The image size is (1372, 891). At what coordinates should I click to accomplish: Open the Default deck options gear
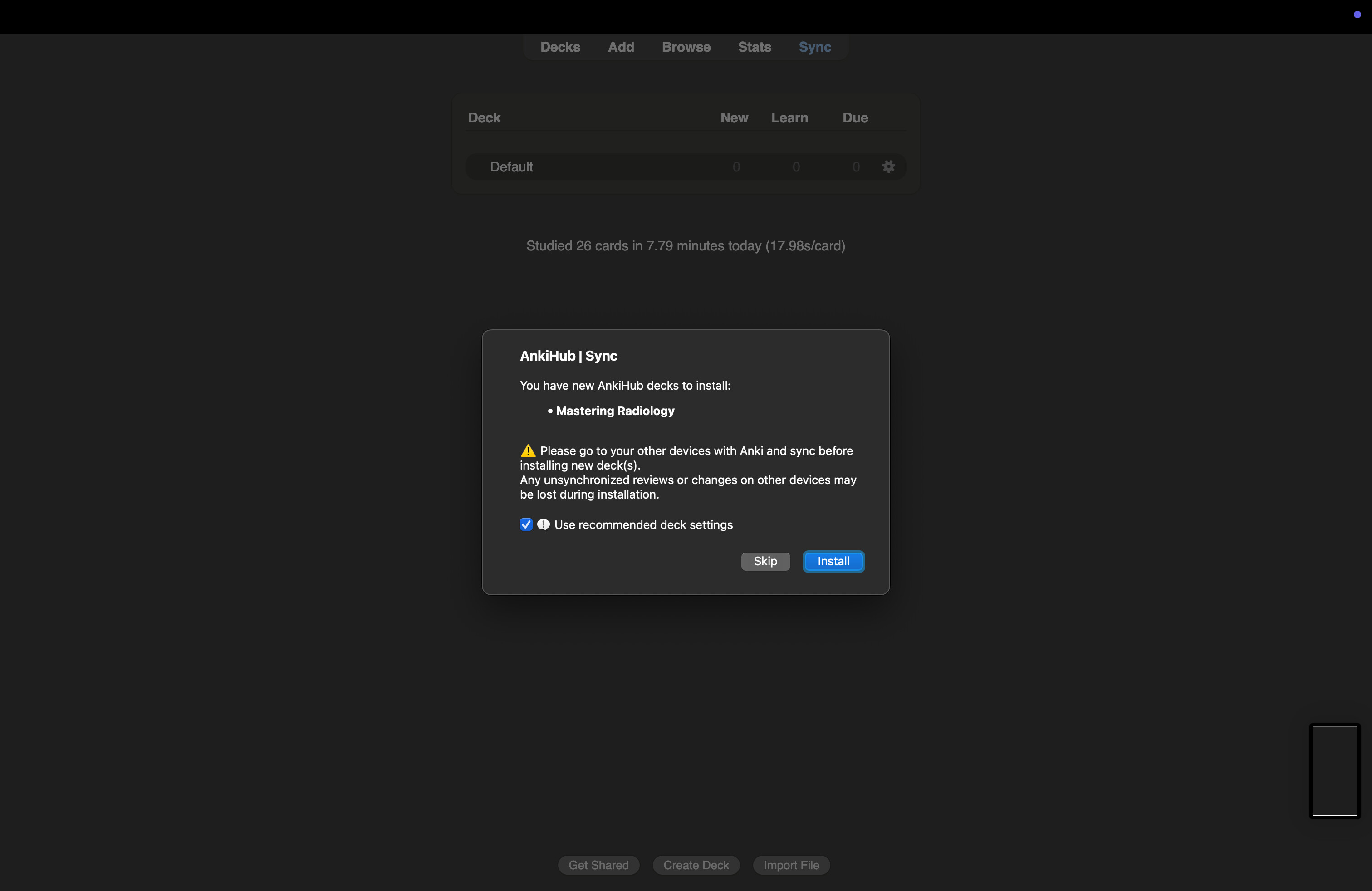(888, 166)
